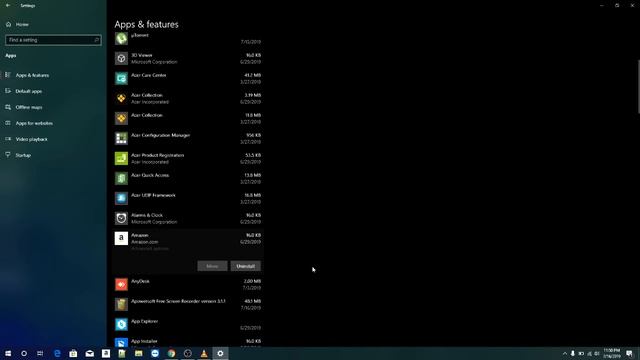Show hidden system tray icons
The width and height of the screenshot is (640, 360).
(x=565, y=353)
